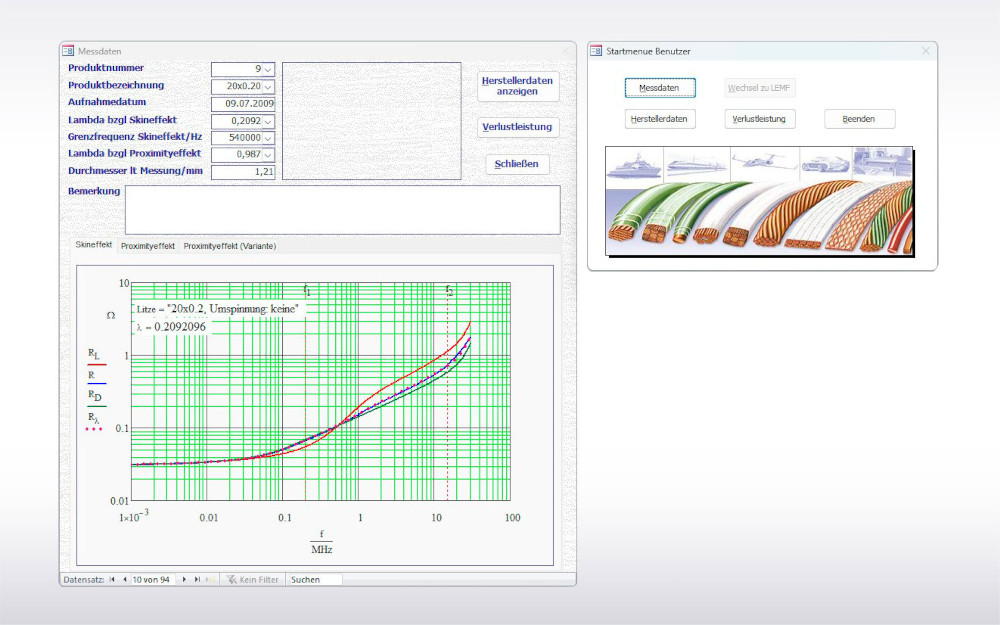Click Herstellerdaten anzeigen button

(x=517, y=84)
